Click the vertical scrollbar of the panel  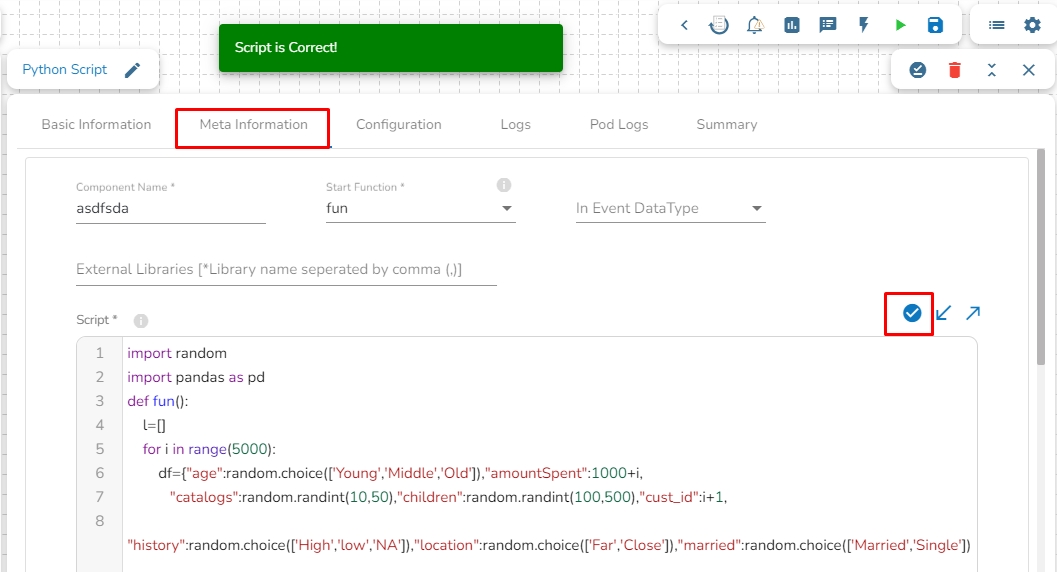click(1041, 260)
